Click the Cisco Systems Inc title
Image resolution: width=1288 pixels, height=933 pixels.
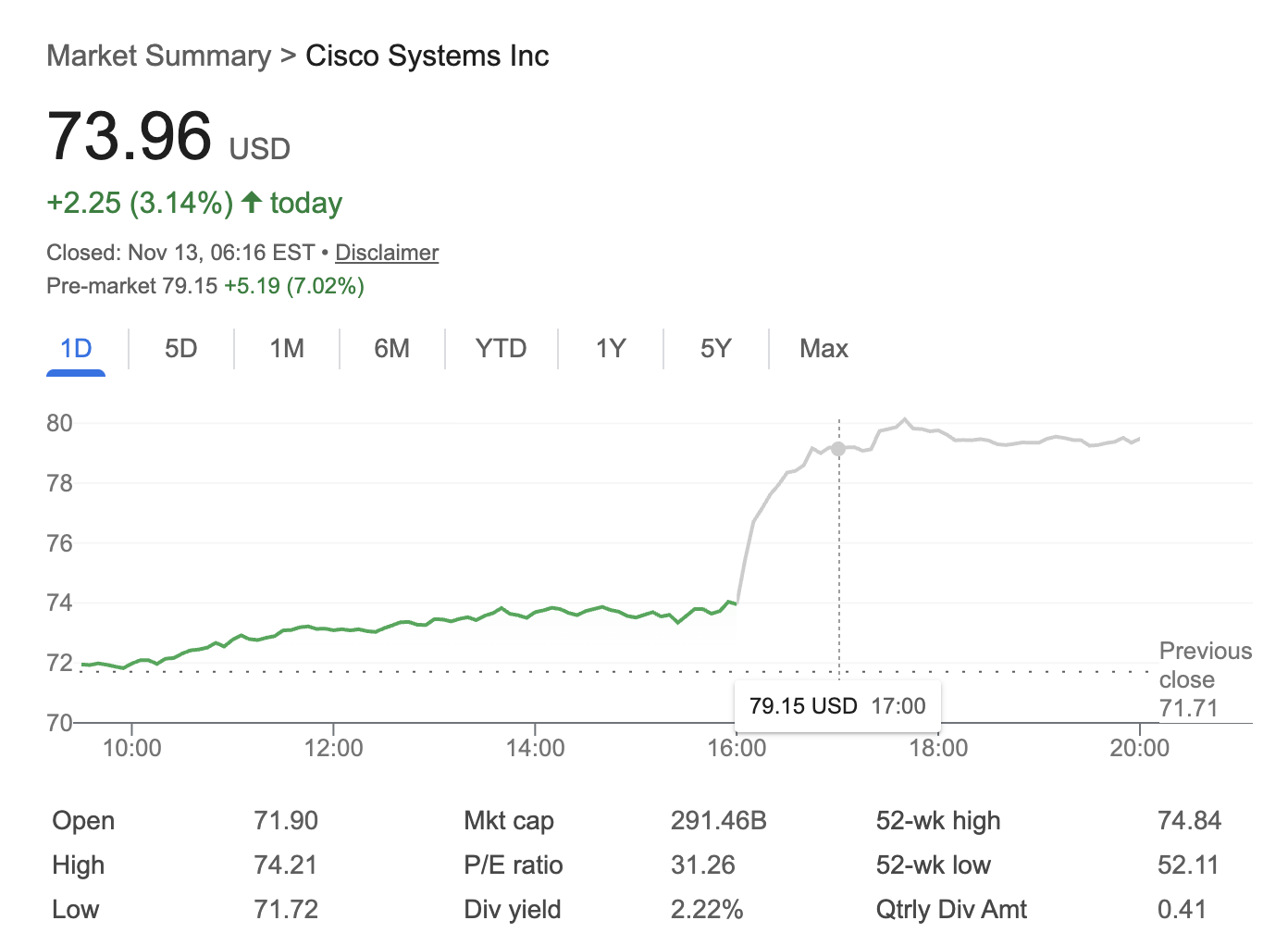pos(427,56)
